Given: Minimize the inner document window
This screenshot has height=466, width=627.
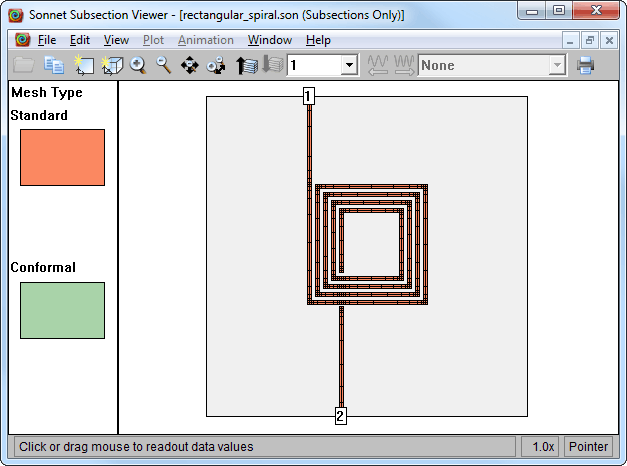Looking at the screenshot, I should point(571,41).
